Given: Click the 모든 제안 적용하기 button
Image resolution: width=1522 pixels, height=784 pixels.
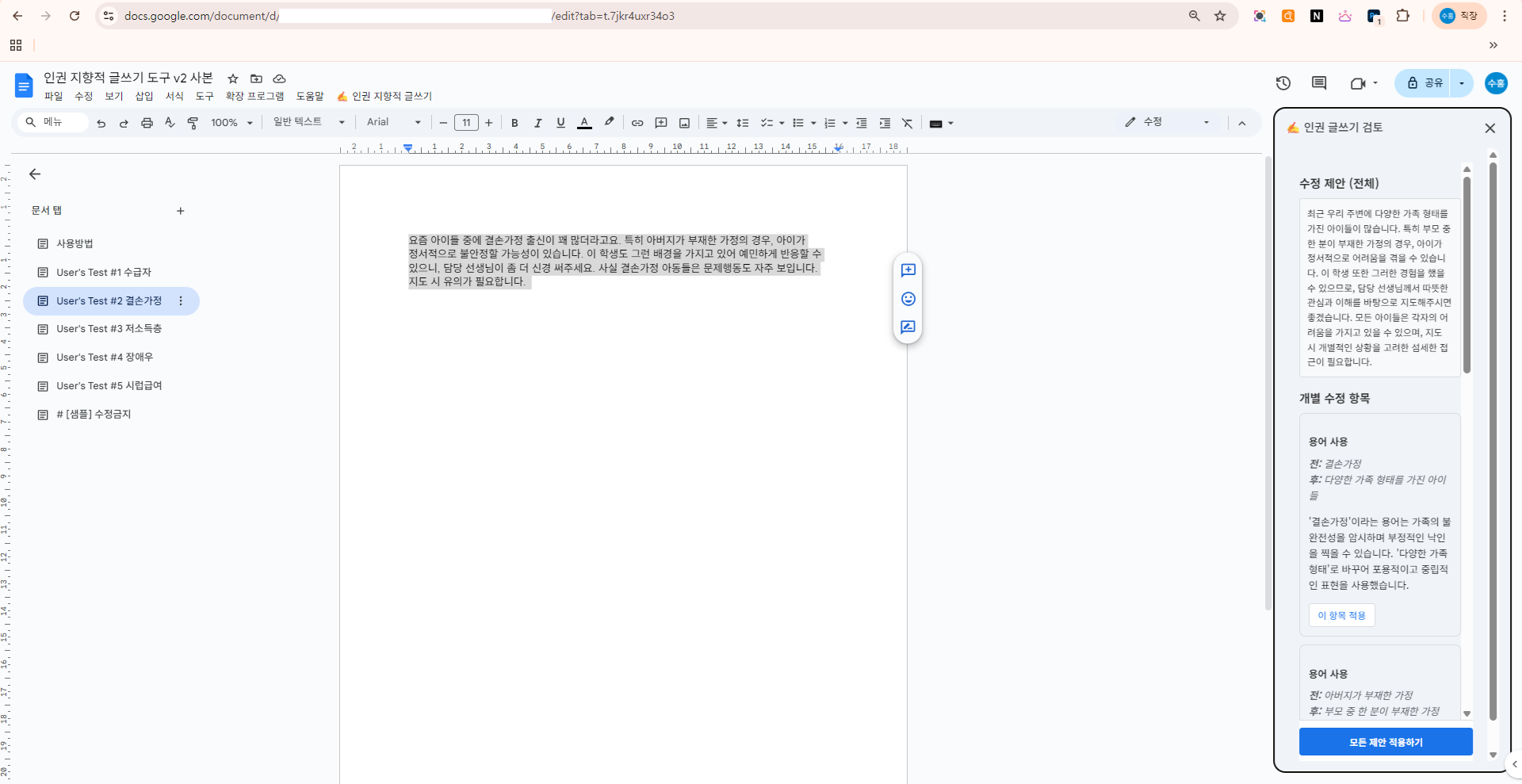Looking at the screenshot, I should [1386, 742].
